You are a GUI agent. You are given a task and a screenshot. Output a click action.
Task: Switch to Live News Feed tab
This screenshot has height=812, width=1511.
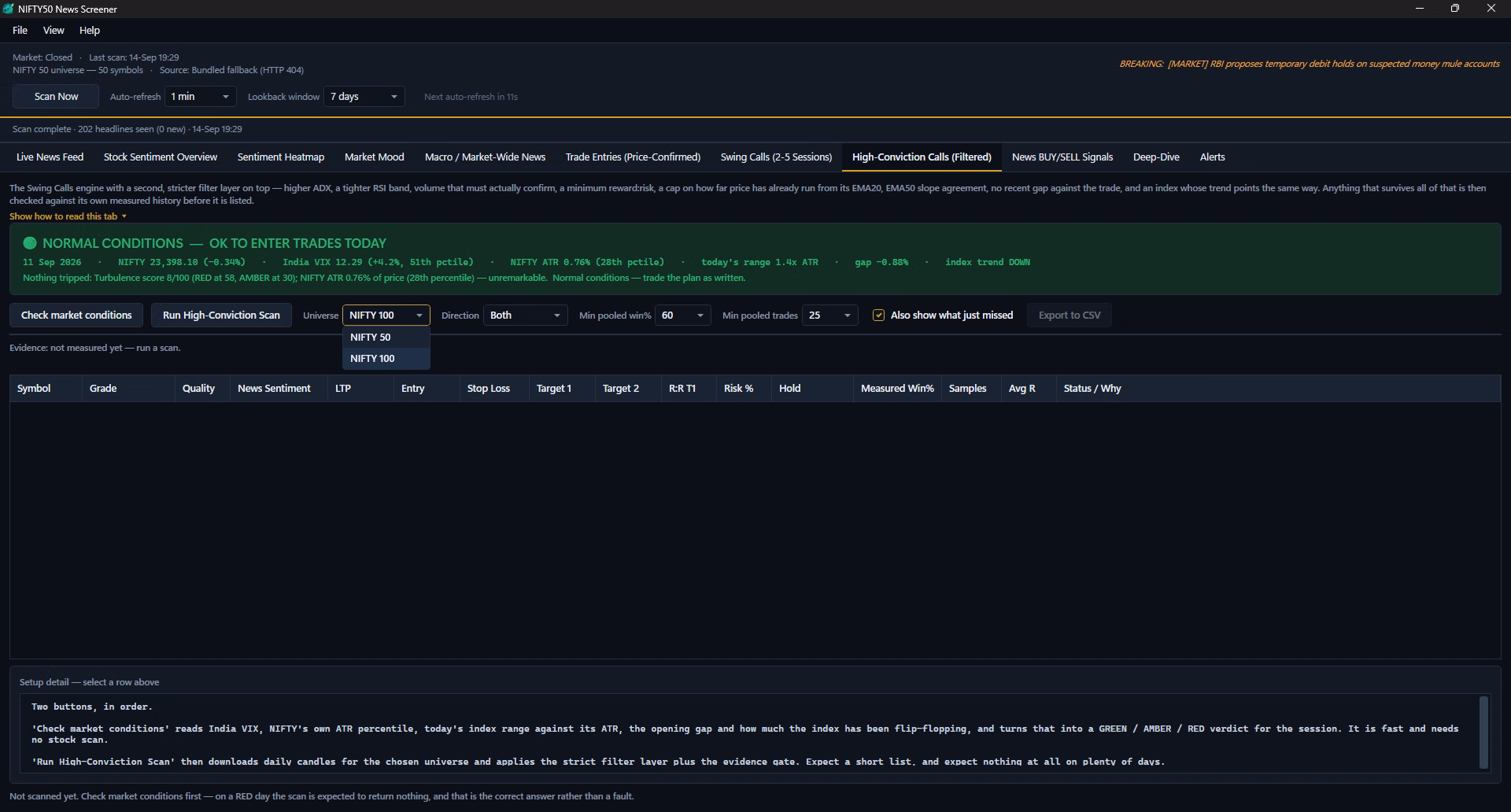click(x=50, y=157)
